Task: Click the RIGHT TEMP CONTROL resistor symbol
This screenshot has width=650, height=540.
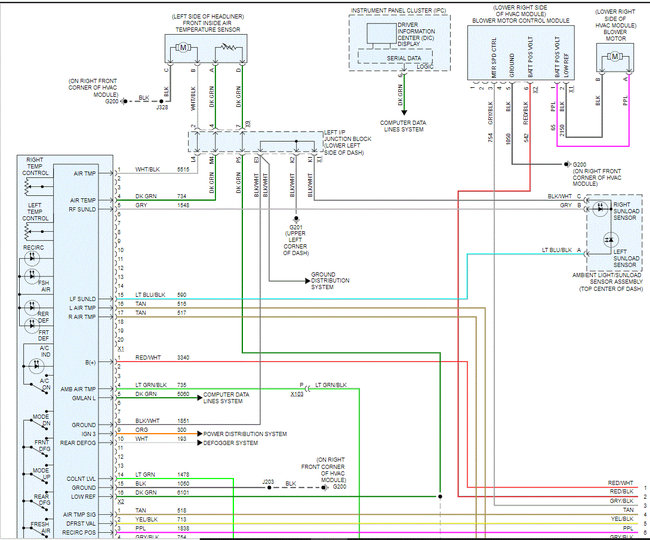Action: coord(27,187)
